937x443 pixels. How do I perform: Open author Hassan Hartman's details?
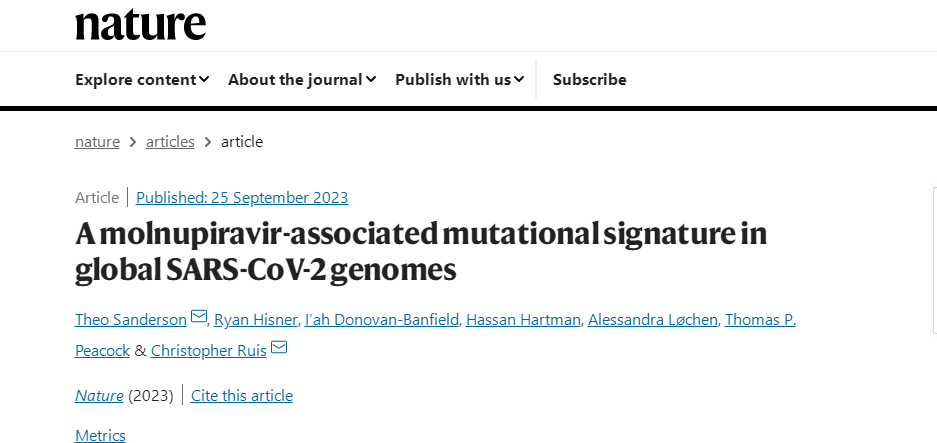click(x=523, y=320)
